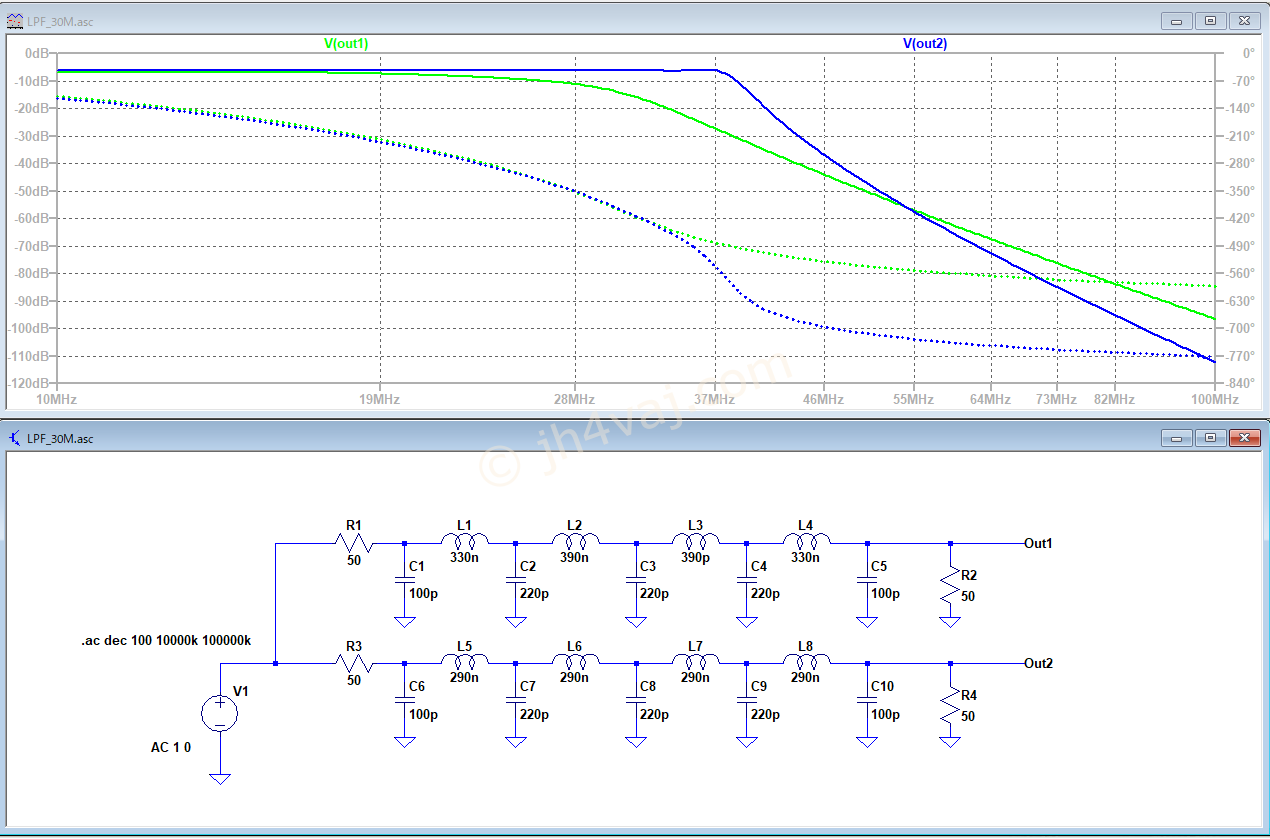Click the -120dB label on magnitude axis
This screenshot has width=1270, height=839.
coord(29,384)
